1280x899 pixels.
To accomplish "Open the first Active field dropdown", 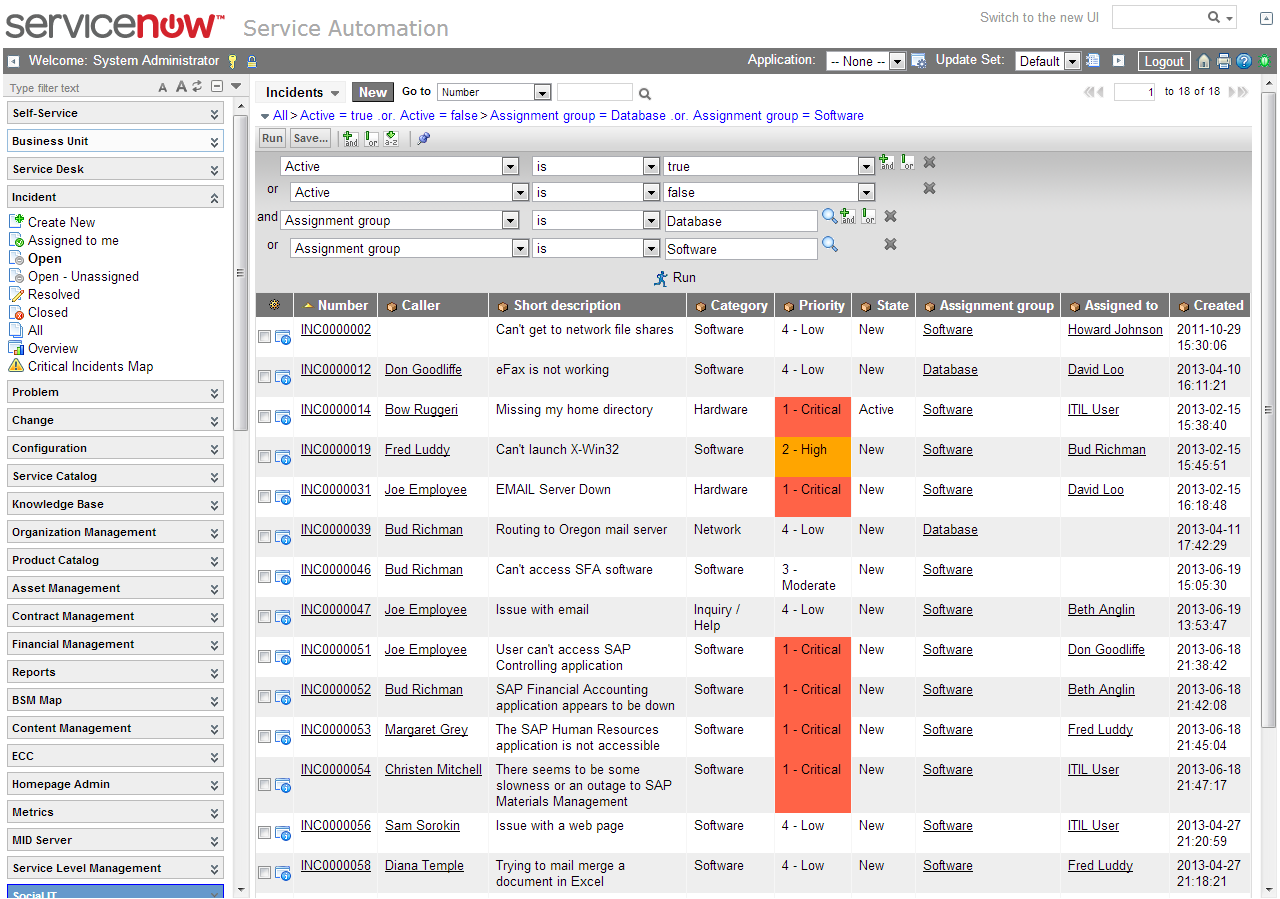I will (400, 166).
